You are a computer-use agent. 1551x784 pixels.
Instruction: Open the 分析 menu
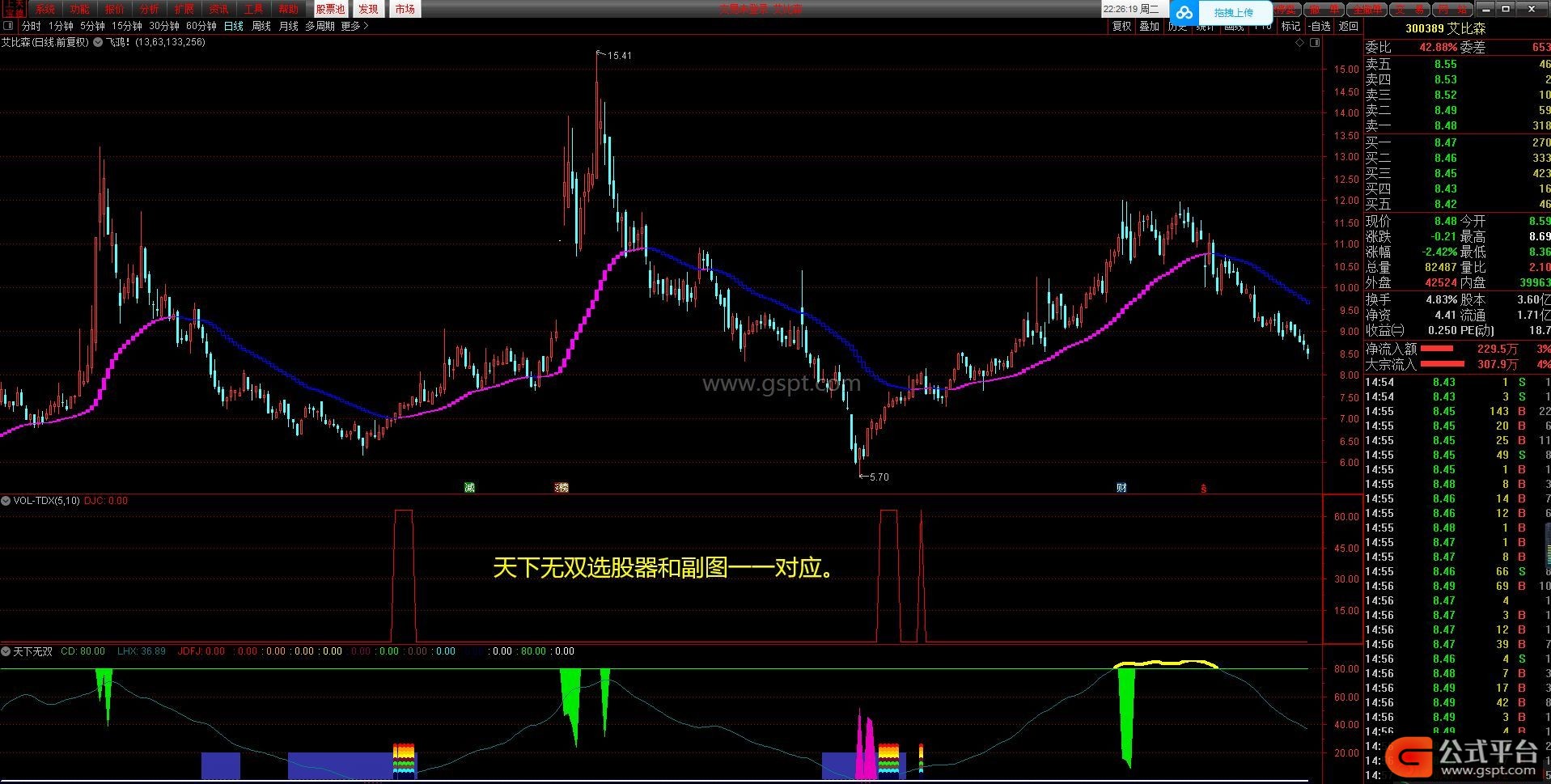pyautogui.click(x=149, y=9)
